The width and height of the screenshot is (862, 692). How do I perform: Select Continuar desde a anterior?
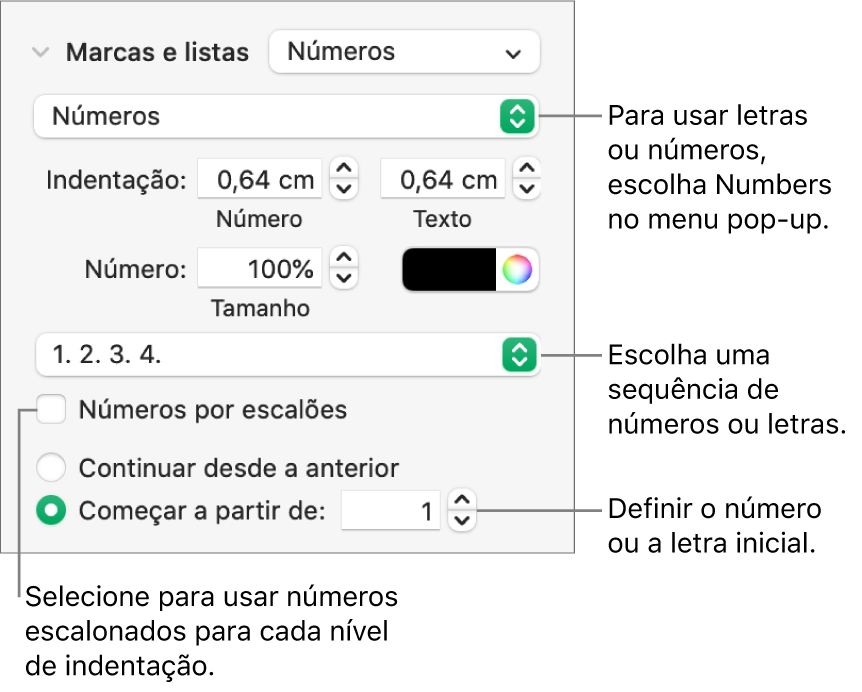51,468
